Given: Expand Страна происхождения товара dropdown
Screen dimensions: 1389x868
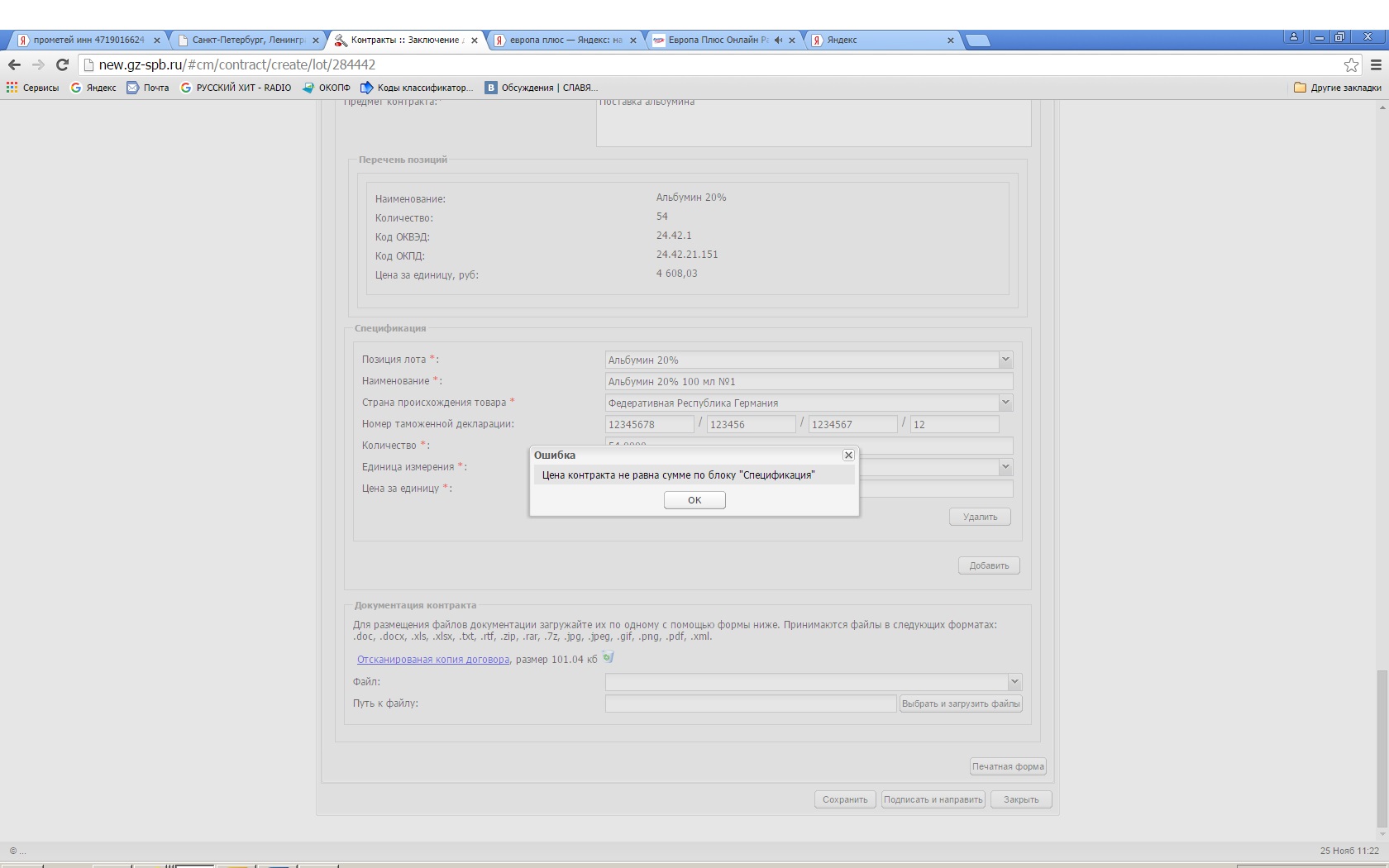Looking at the screenshot, I should [x=1005, y=403].
